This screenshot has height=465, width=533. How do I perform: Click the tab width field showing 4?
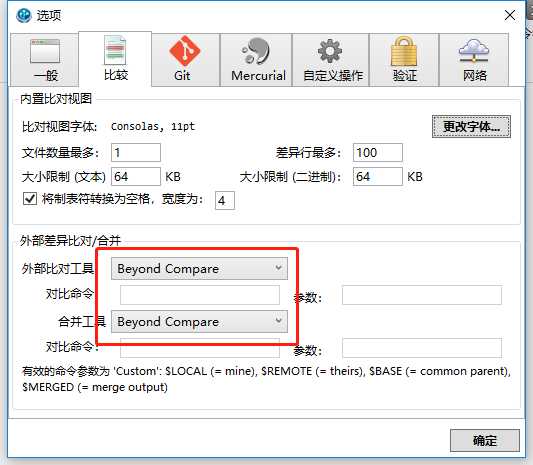point(225,201)
